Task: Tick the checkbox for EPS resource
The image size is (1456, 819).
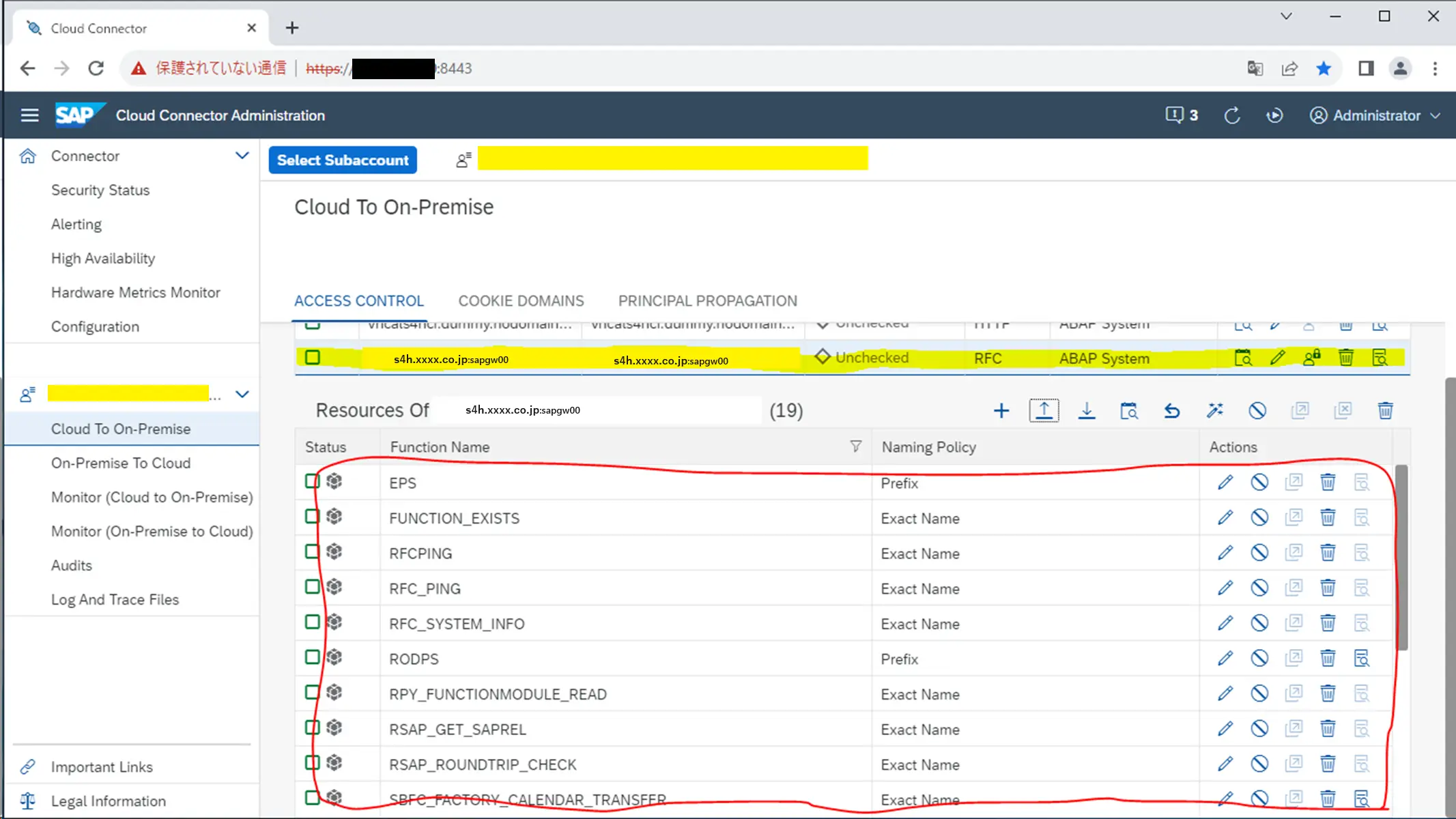Action: pos(312,481)
